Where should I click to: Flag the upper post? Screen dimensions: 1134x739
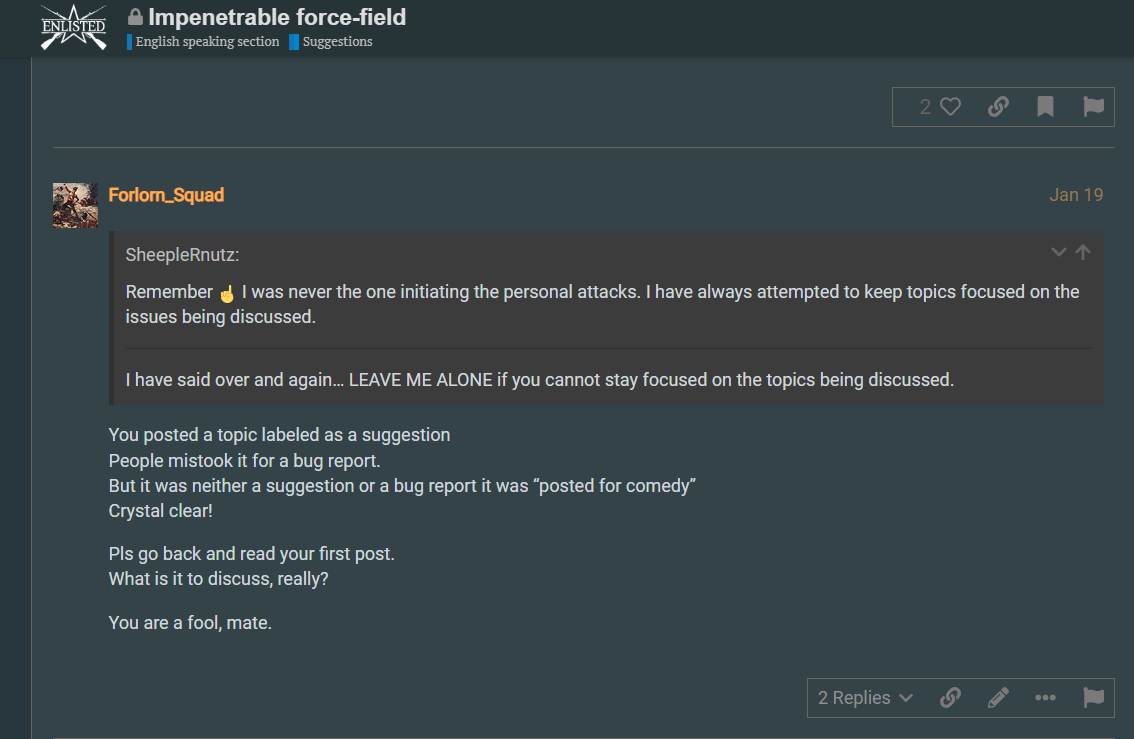coord(1094,107)
